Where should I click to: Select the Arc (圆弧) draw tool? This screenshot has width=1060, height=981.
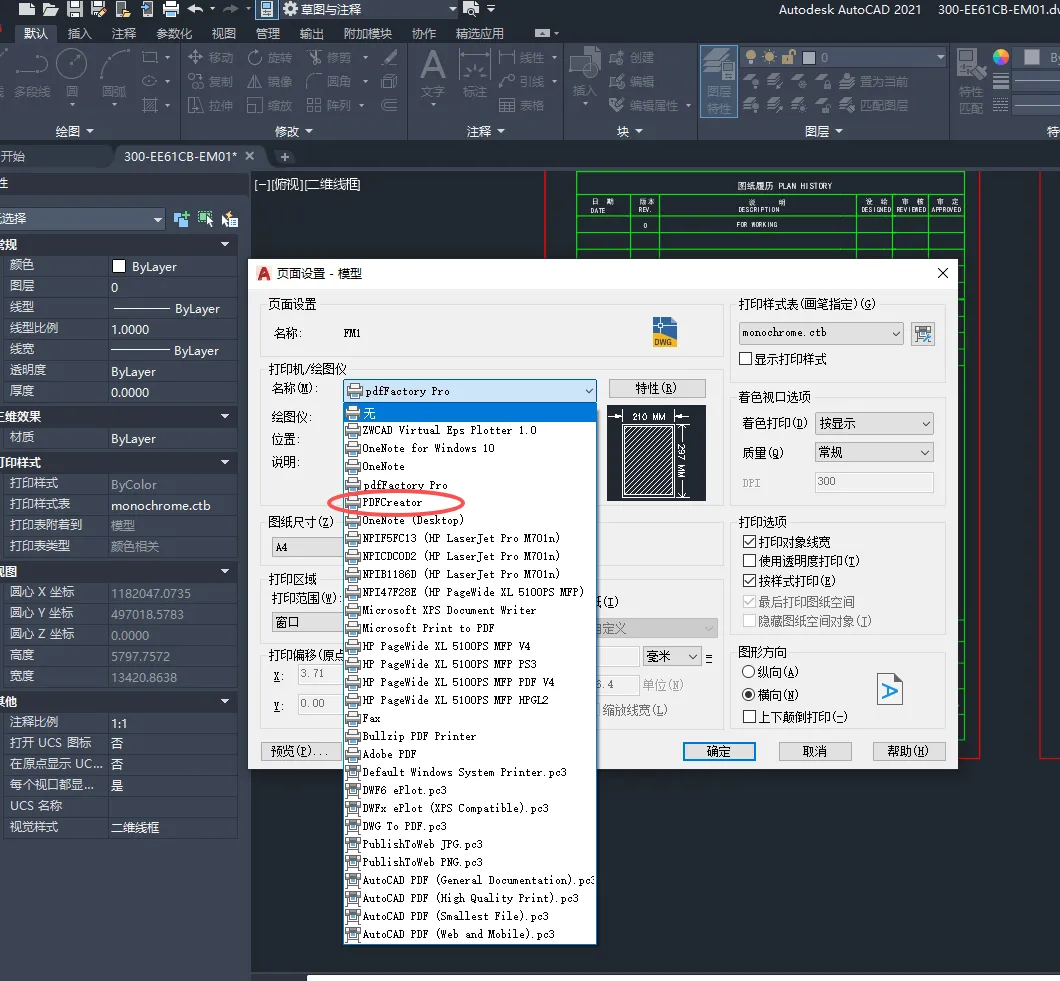(x=114, y=73)
